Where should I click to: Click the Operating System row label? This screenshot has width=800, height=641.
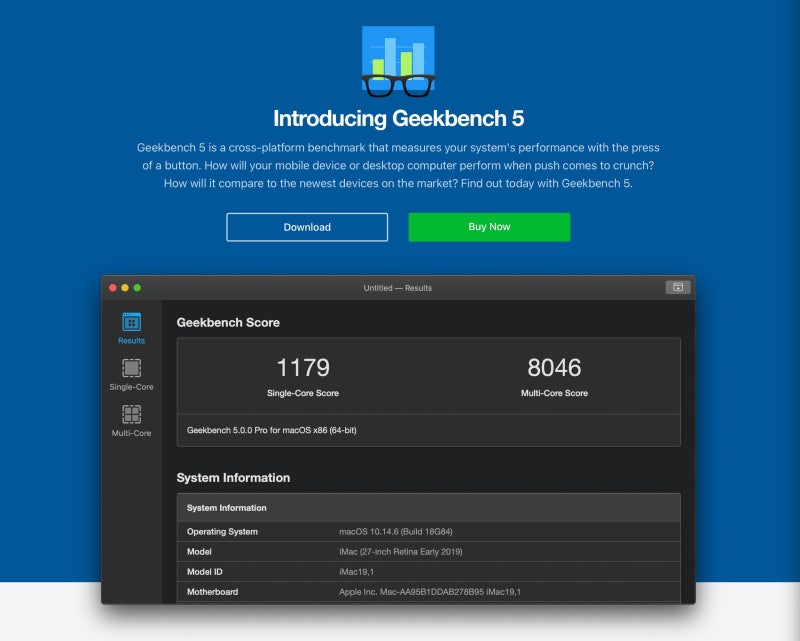click(222, 532)
